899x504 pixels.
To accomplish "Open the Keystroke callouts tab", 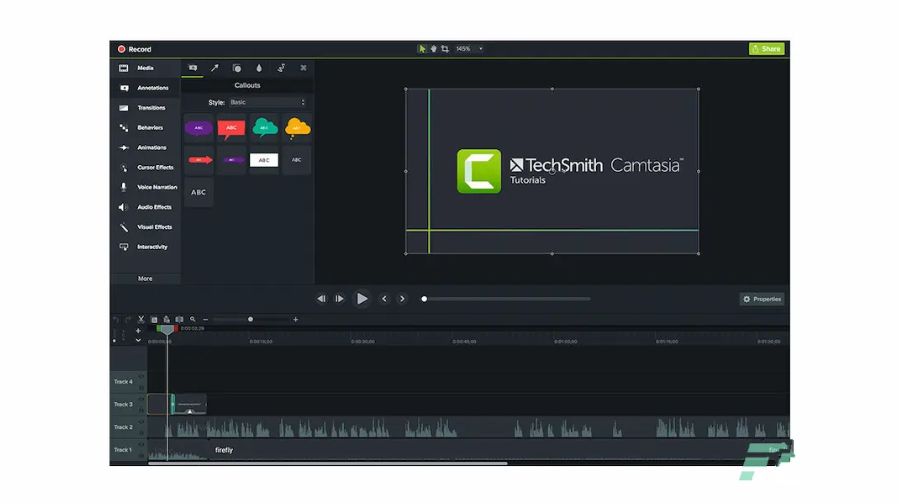I will pos(303,68).
